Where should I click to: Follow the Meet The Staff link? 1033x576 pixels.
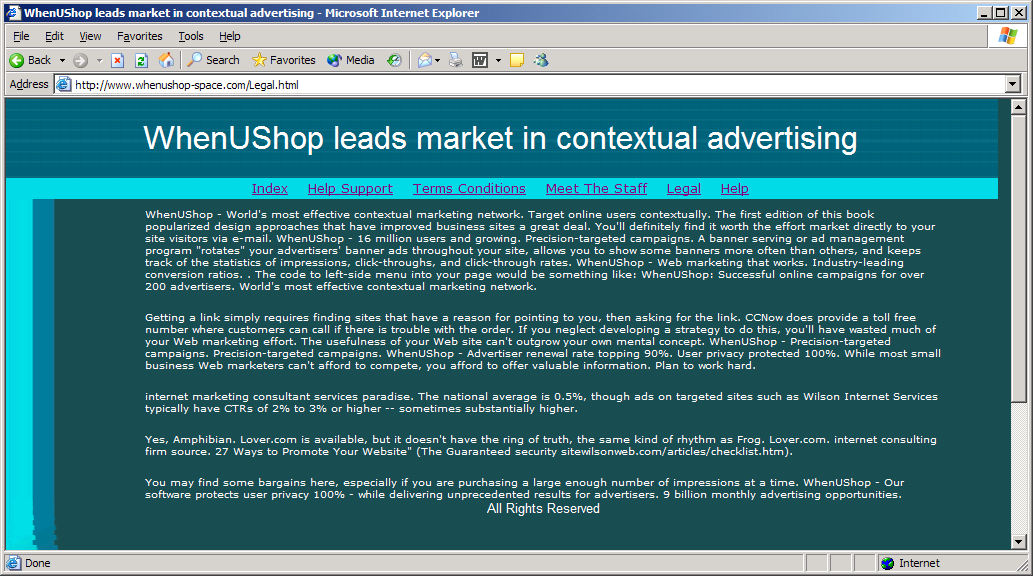click(597, 188)
